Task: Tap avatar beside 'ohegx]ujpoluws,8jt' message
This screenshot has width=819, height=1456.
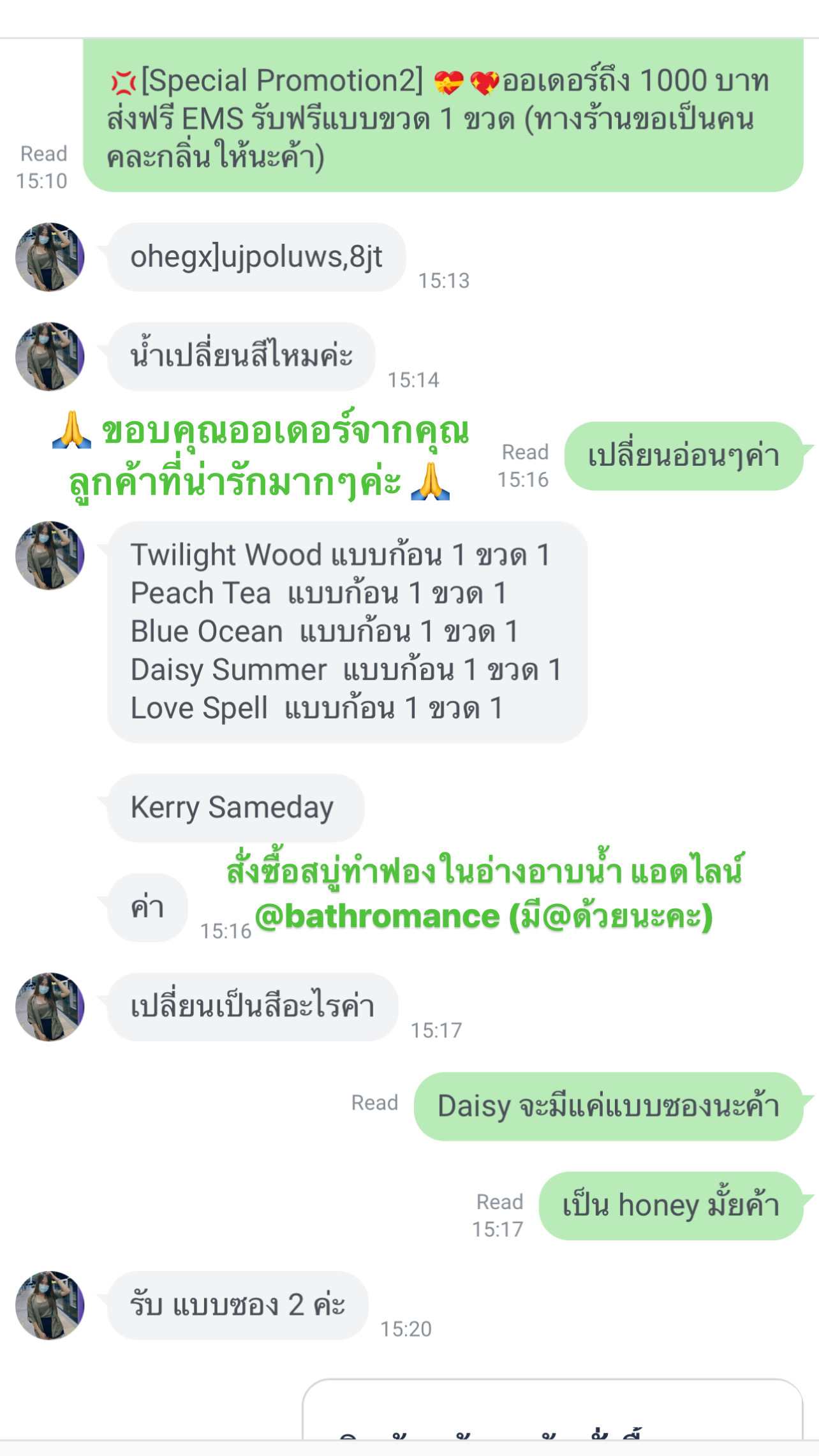Action: click(x=50, y=257)
